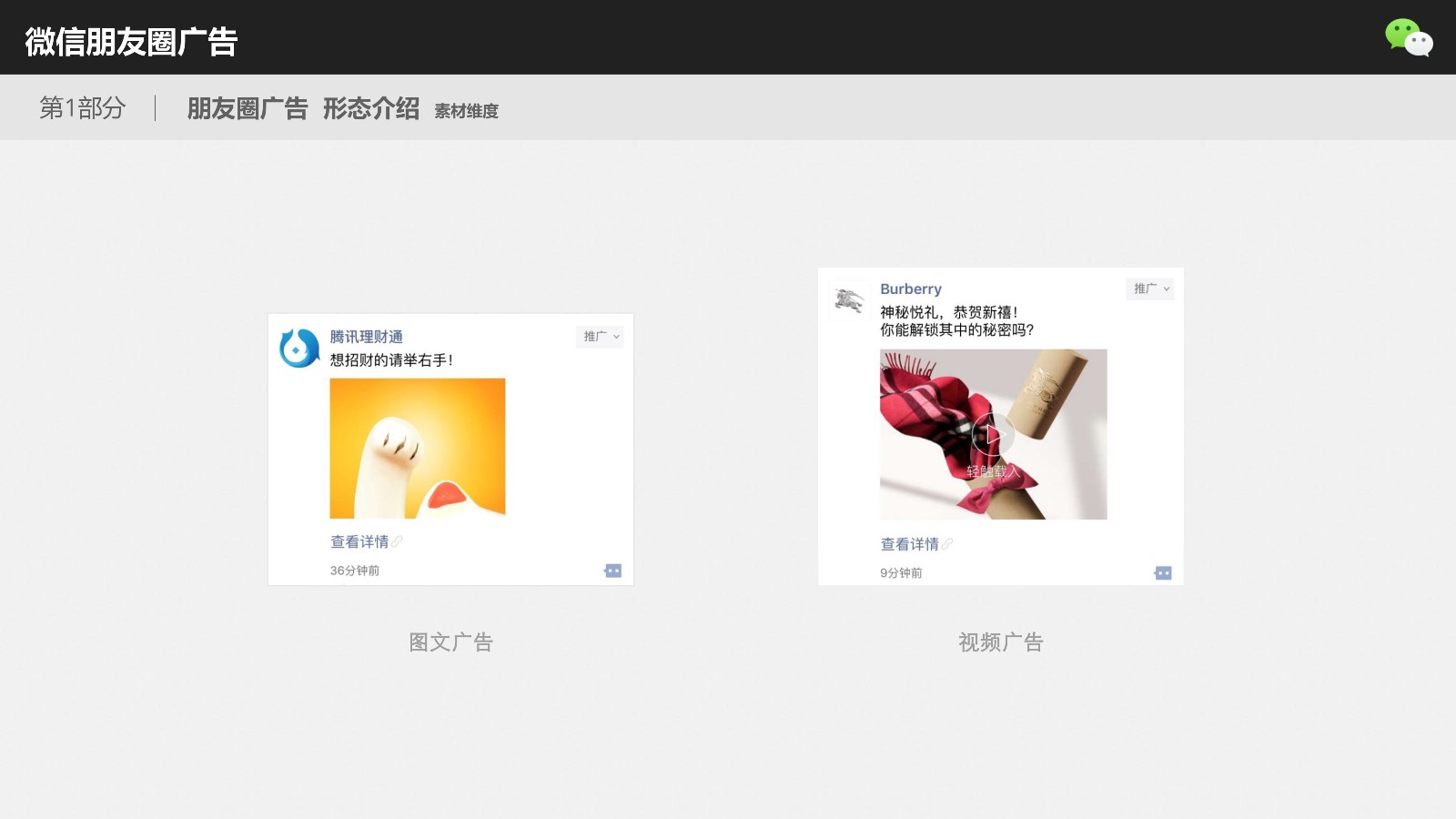This screenshot has width=1456, height=819.
Task: Click the 素材维度 sub-label
Action: click(x=466, y=111)
